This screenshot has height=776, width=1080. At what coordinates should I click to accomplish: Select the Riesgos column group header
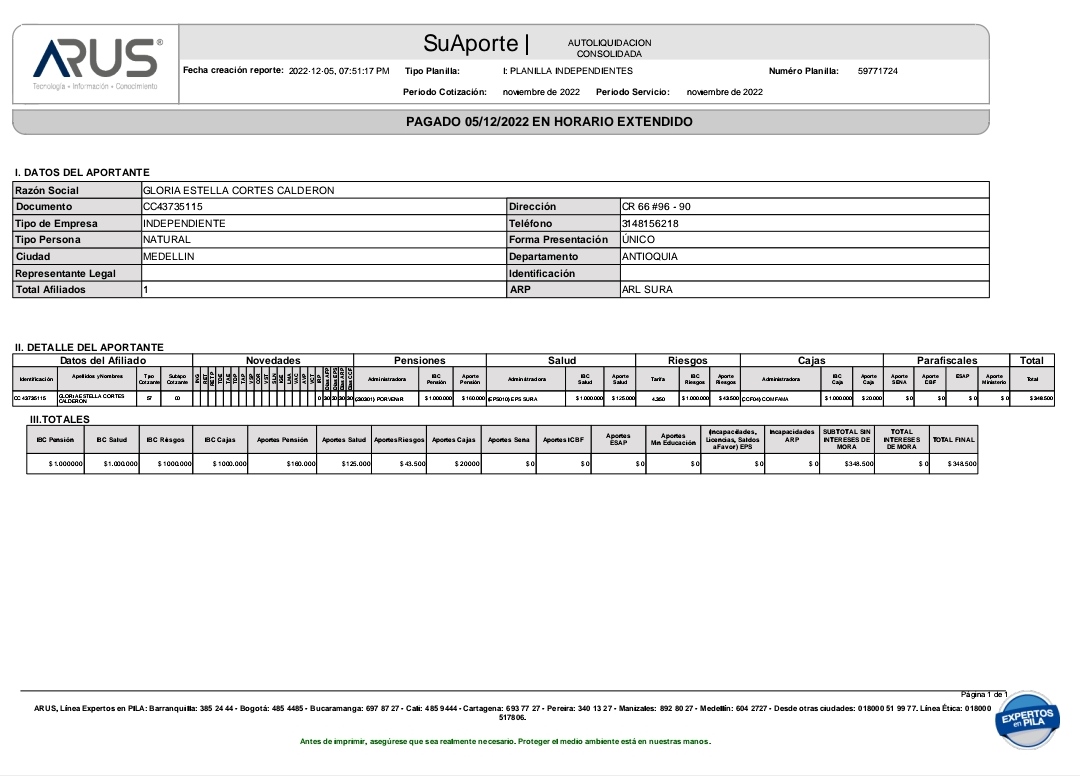(x=687, y=361)
